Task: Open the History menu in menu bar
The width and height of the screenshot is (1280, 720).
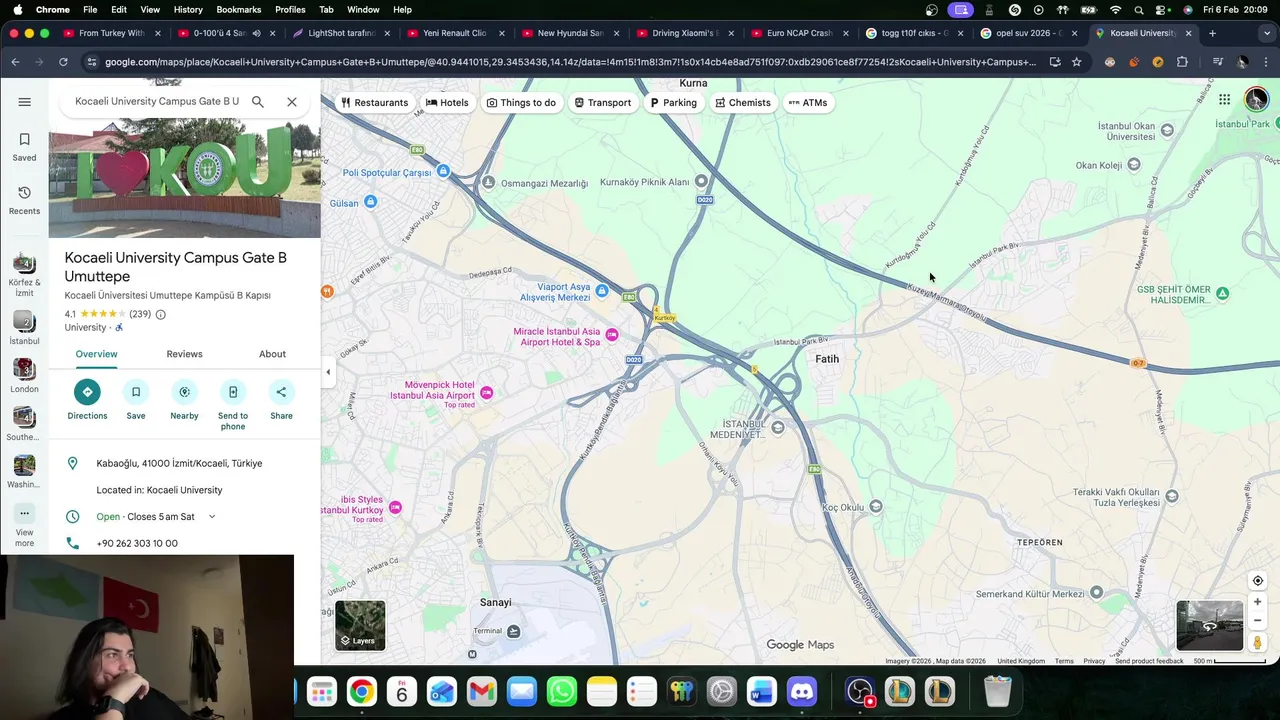Action: pyautogui.click(x=188, y=9)
